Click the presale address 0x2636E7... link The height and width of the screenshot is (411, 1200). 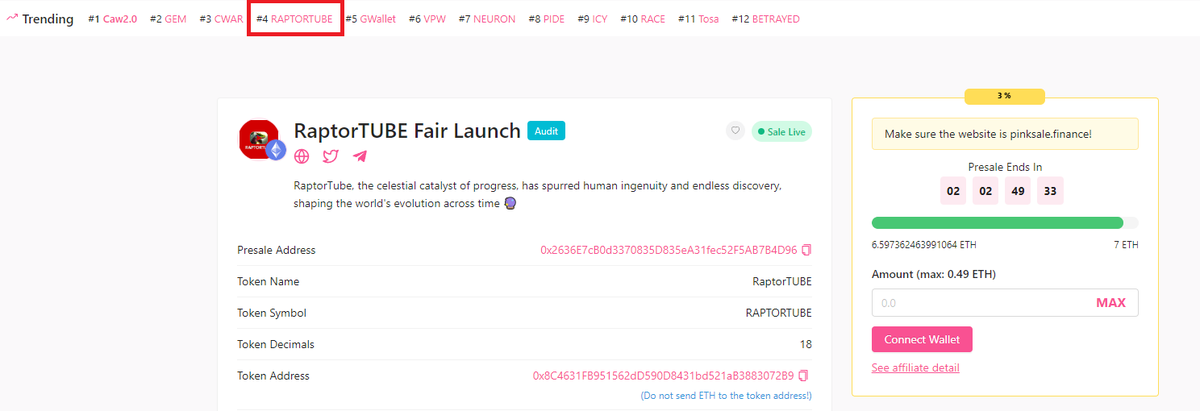668,250
